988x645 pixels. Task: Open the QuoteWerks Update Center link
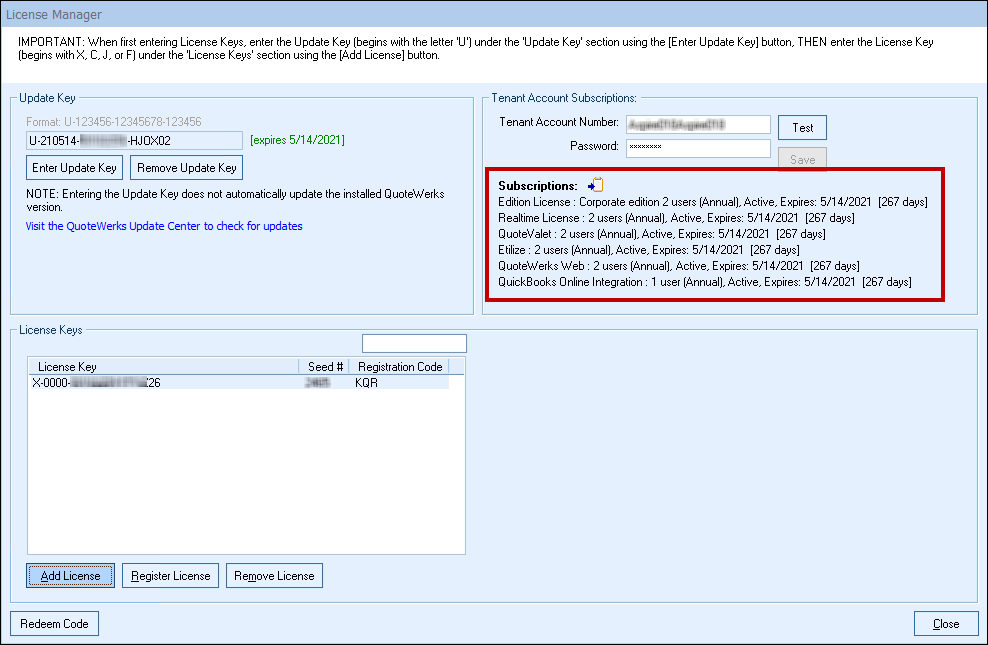pos(164,226)
